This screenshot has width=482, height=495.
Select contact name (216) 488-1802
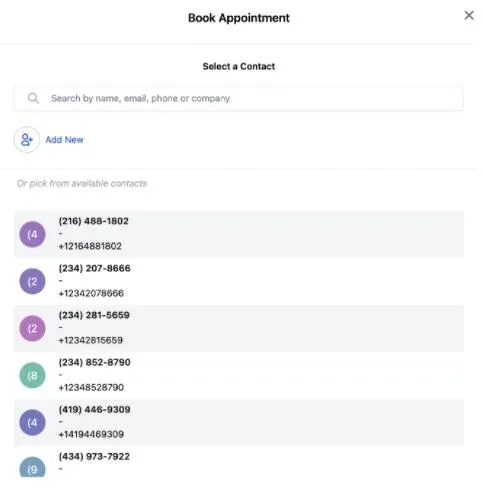(x=93, y=221)
